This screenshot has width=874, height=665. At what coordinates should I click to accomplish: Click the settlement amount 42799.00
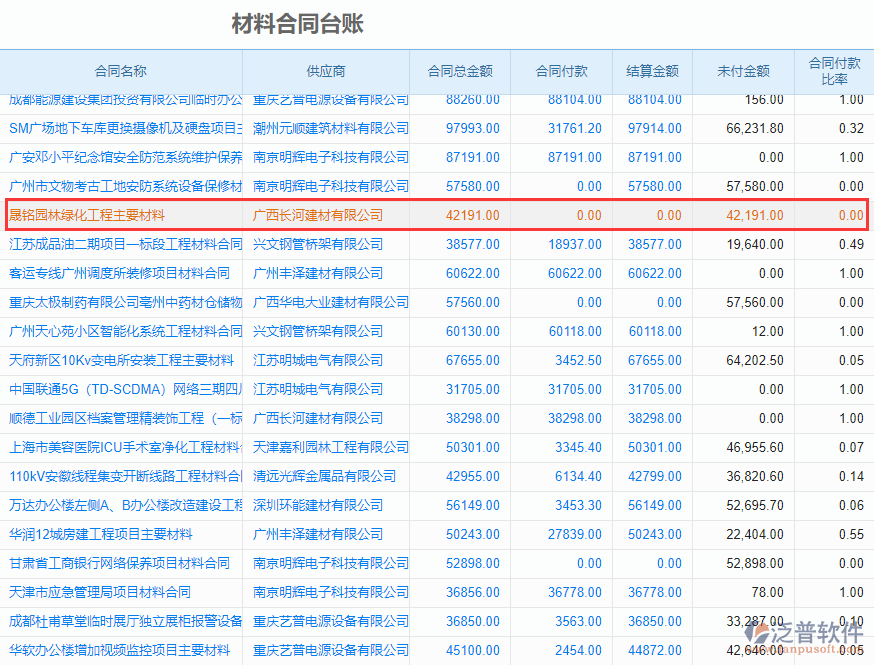tap(654, 476)
